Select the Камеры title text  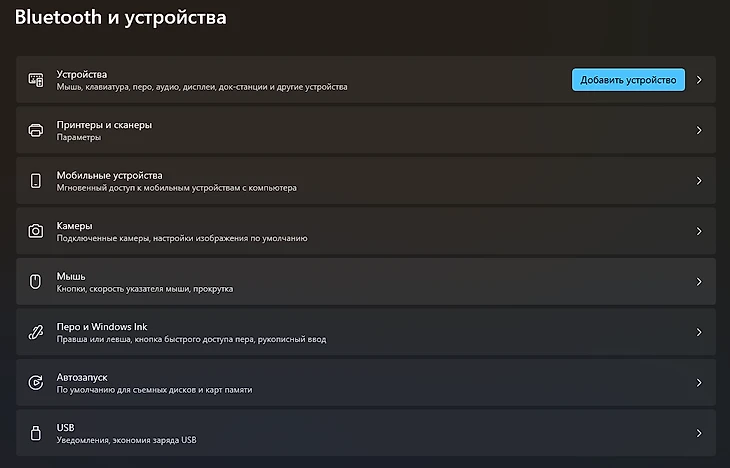tap(74, 226)
